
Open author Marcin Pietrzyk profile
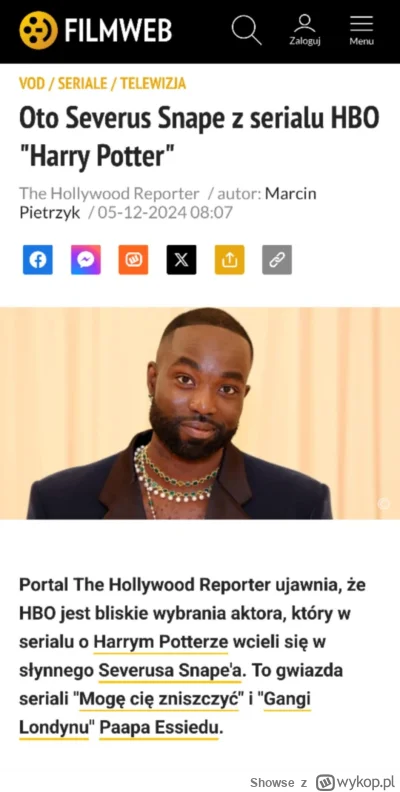click(x=168, y=203)
